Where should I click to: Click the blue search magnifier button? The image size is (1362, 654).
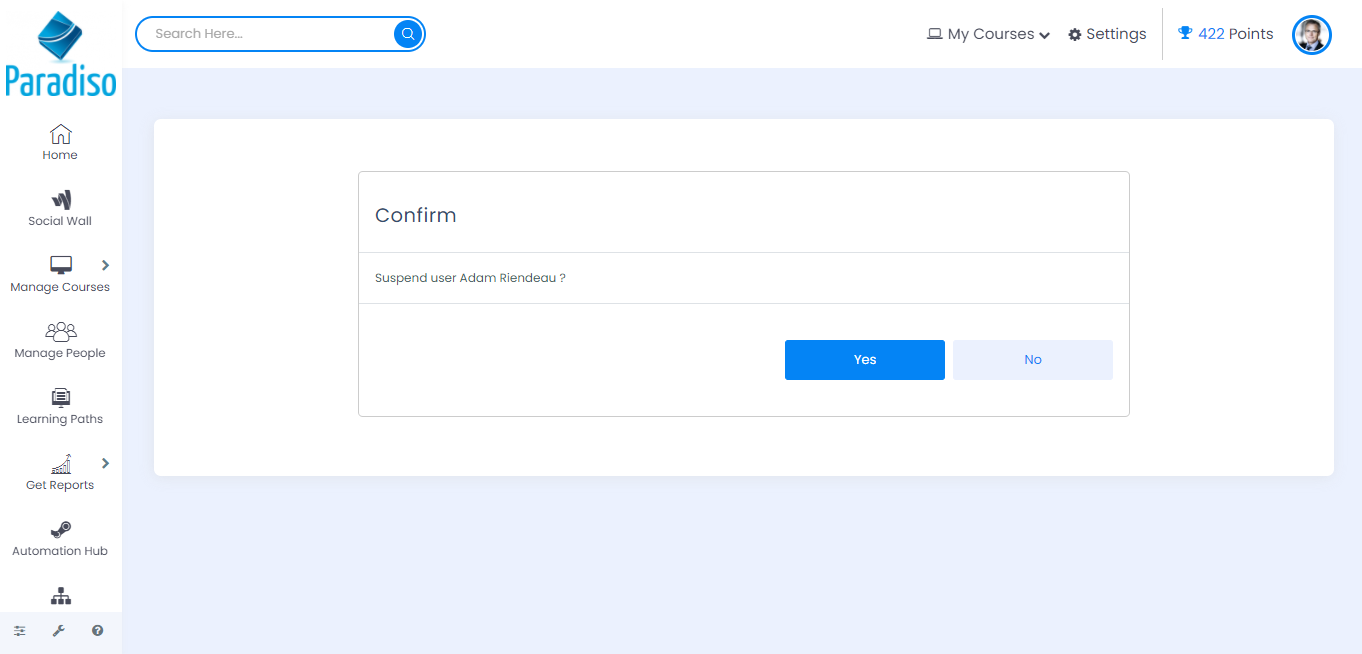(408, 34)
